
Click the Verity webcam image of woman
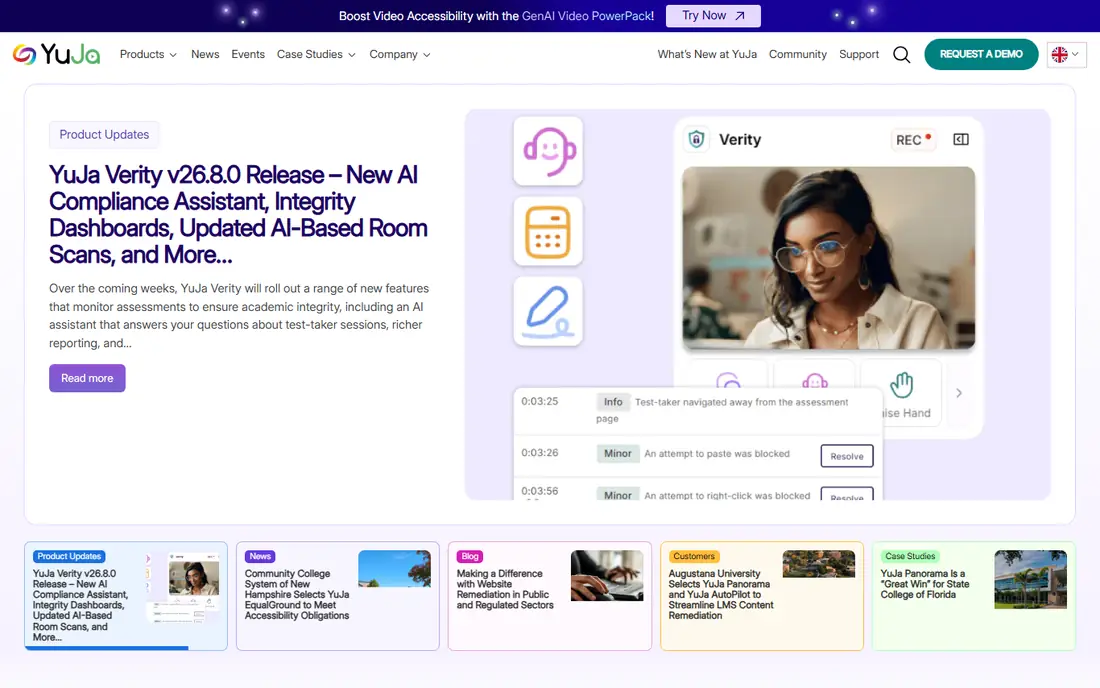click(829, 257)
